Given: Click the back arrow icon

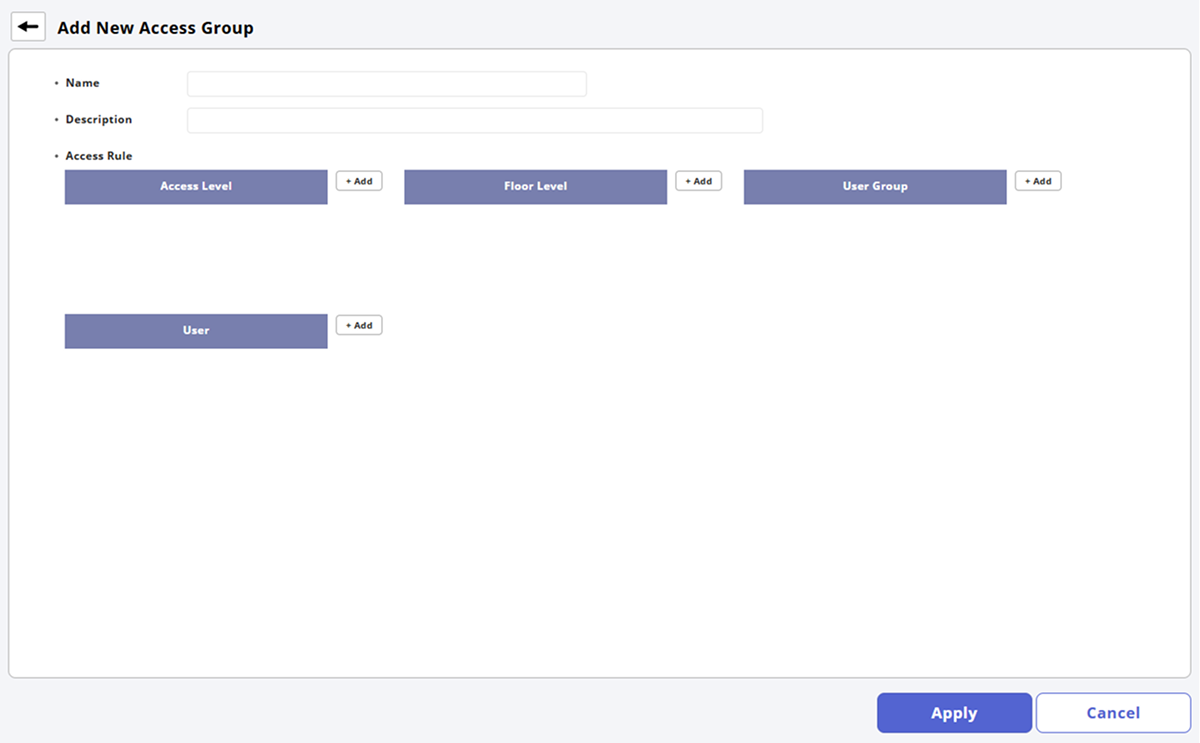Looking at the screenshot, I should 28,26.
